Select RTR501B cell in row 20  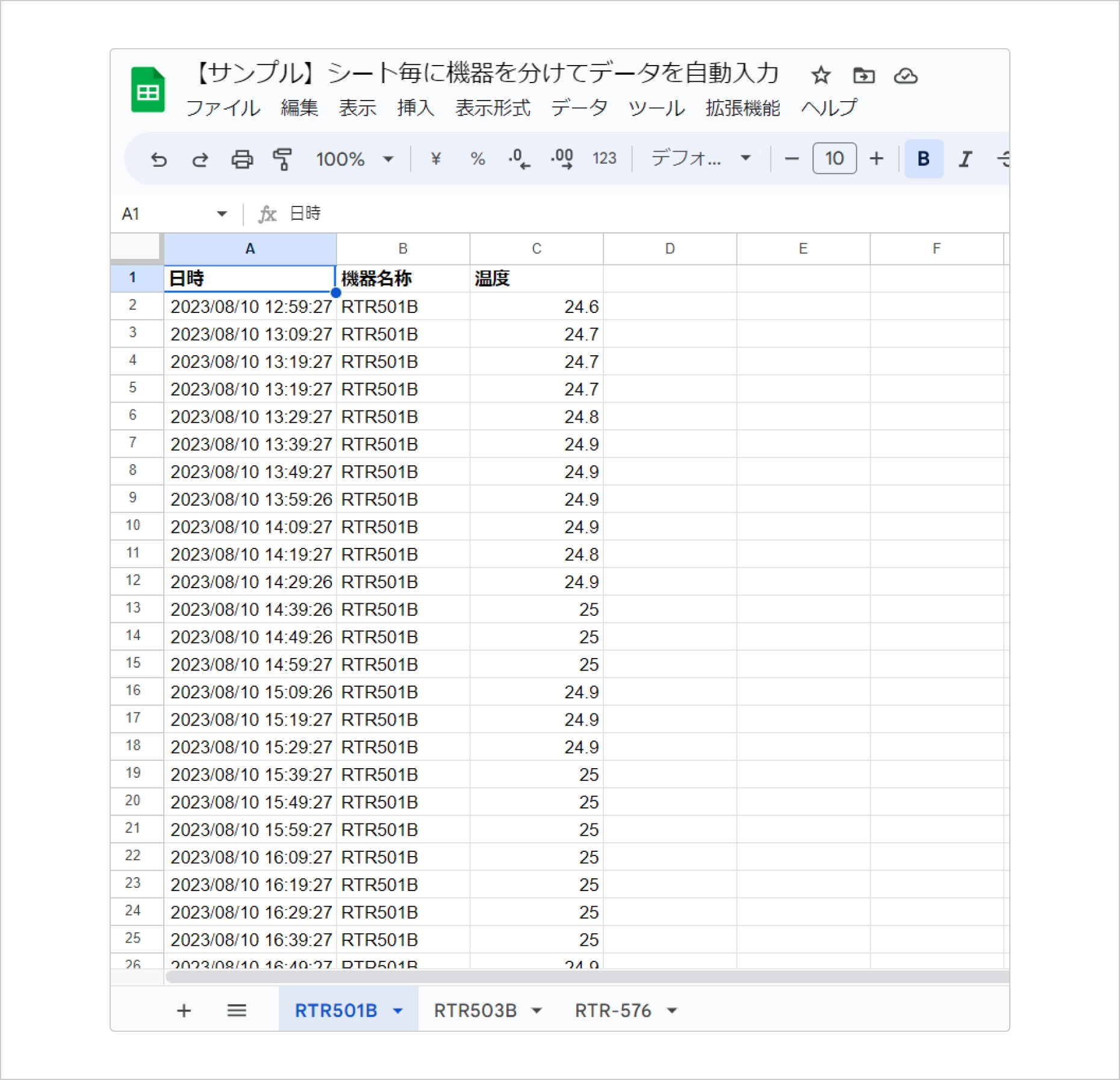pyautogui.click(x=403, y=802)
